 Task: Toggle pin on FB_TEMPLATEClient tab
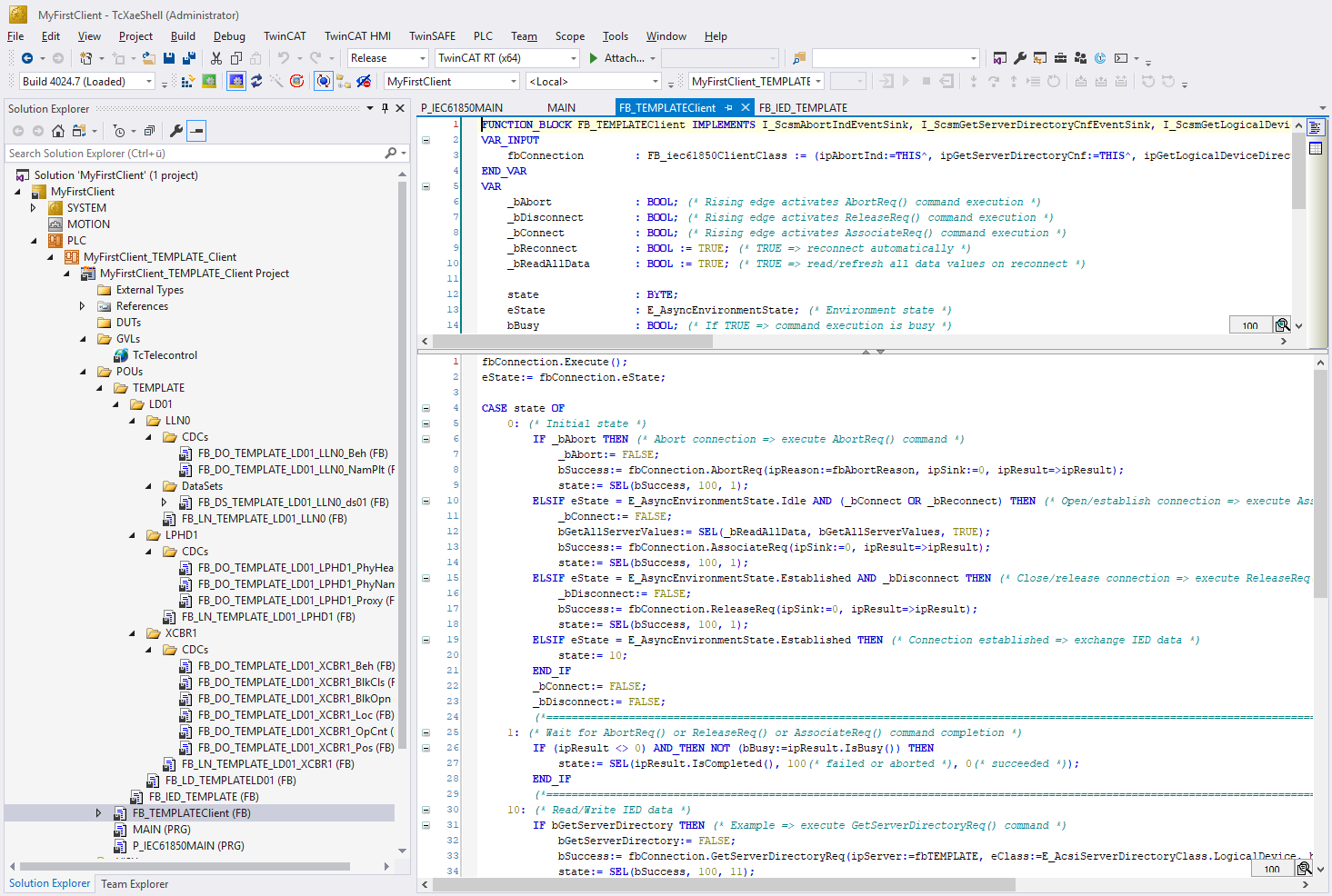728,107
